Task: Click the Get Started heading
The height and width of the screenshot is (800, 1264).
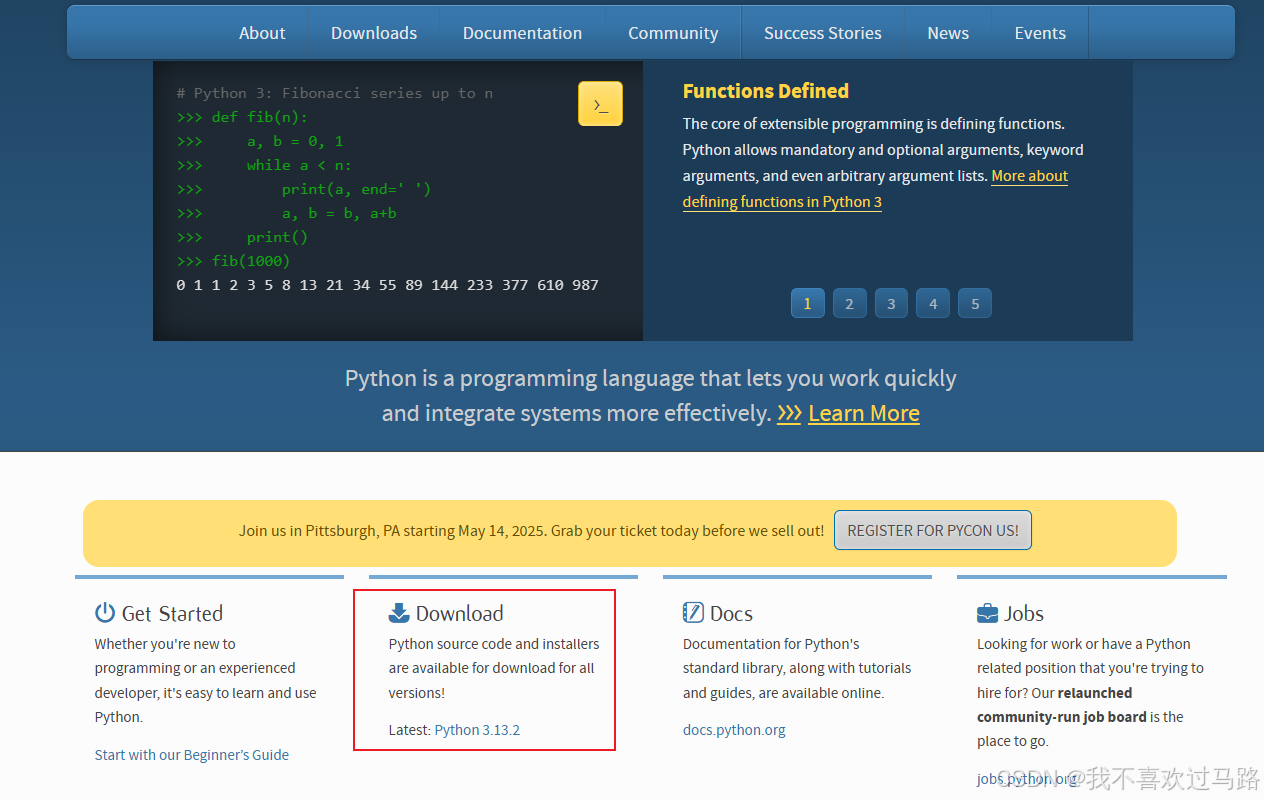Action: point(172,613)
